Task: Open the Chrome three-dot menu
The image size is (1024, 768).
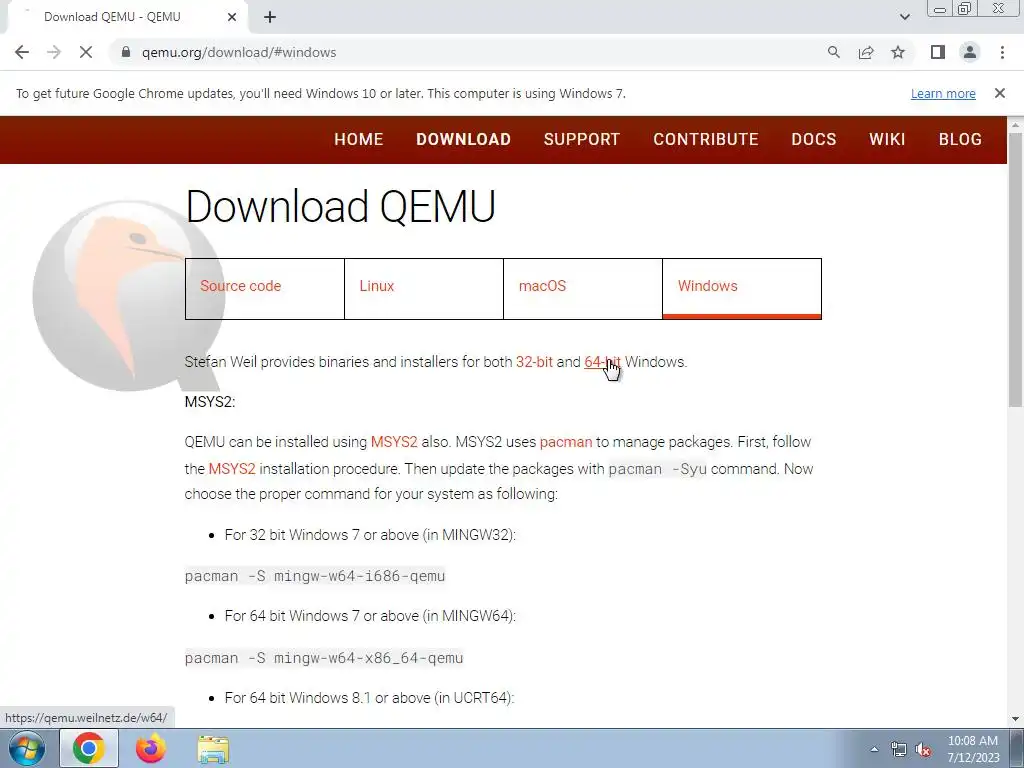Action: 1002,52
